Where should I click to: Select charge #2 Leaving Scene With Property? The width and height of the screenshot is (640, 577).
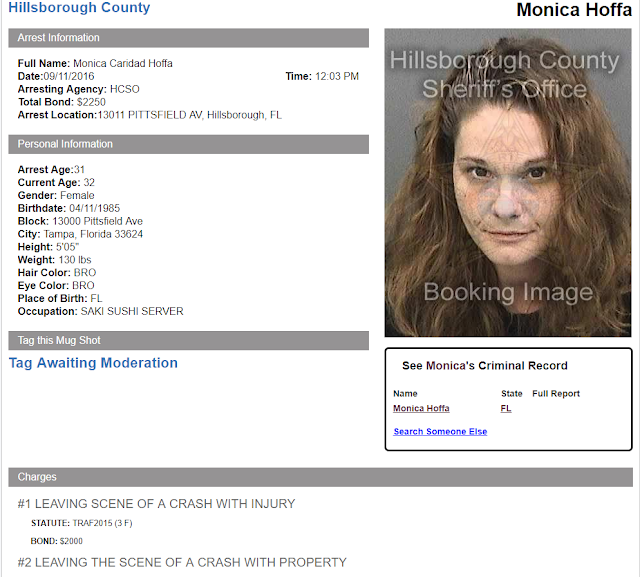coord(182,562)
